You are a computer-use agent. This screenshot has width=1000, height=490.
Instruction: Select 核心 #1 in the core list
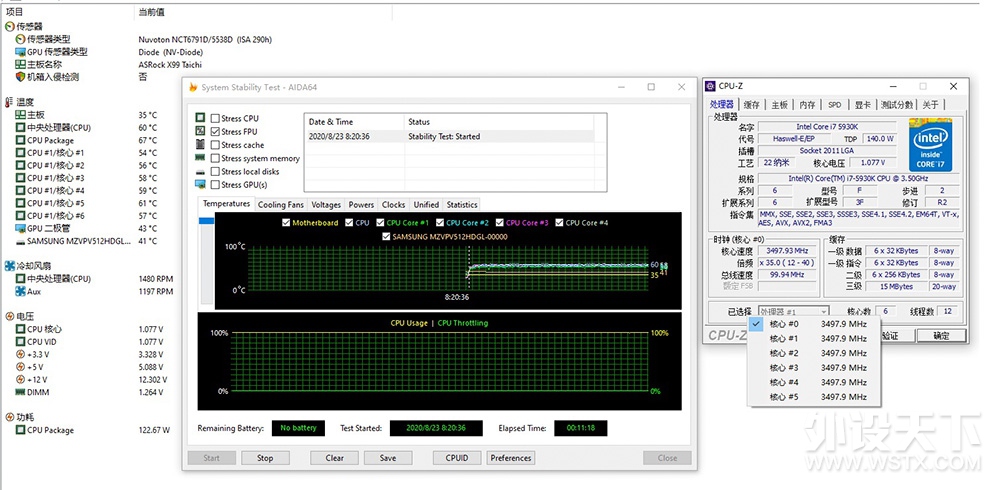(814, 339)
